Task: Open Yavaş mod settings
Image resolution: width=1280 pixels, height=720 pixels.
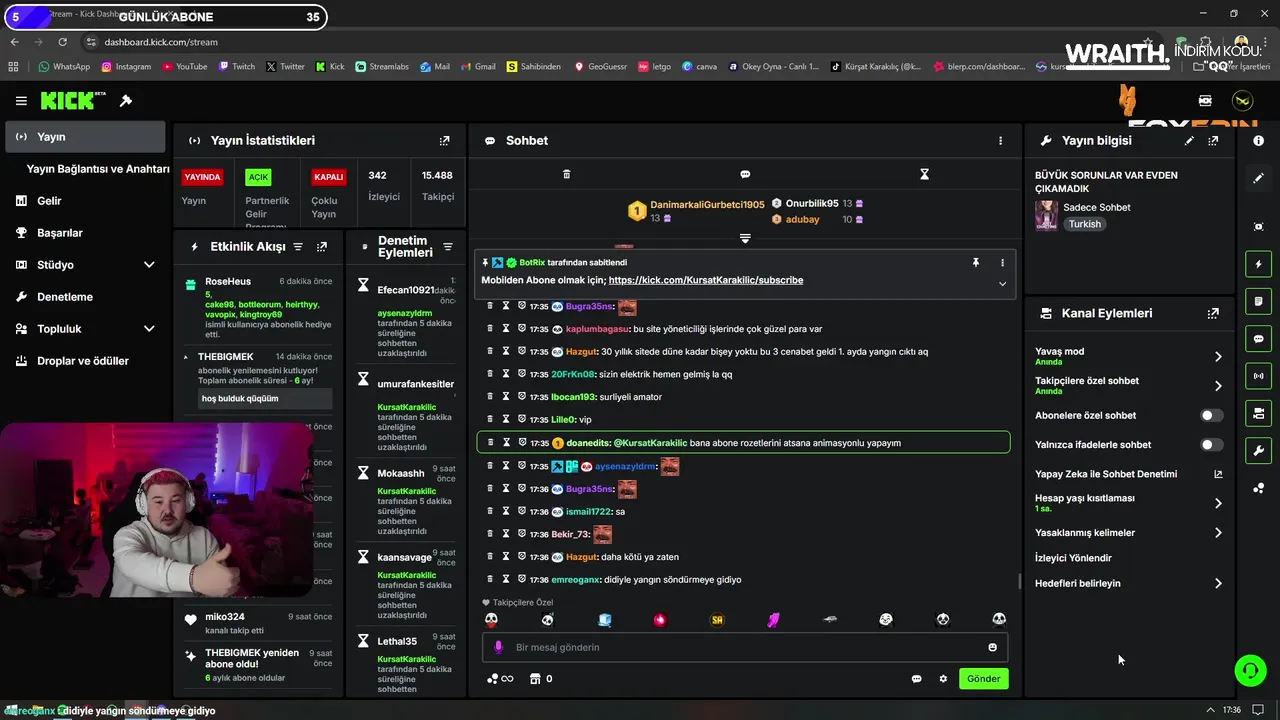Action: 1129,356
